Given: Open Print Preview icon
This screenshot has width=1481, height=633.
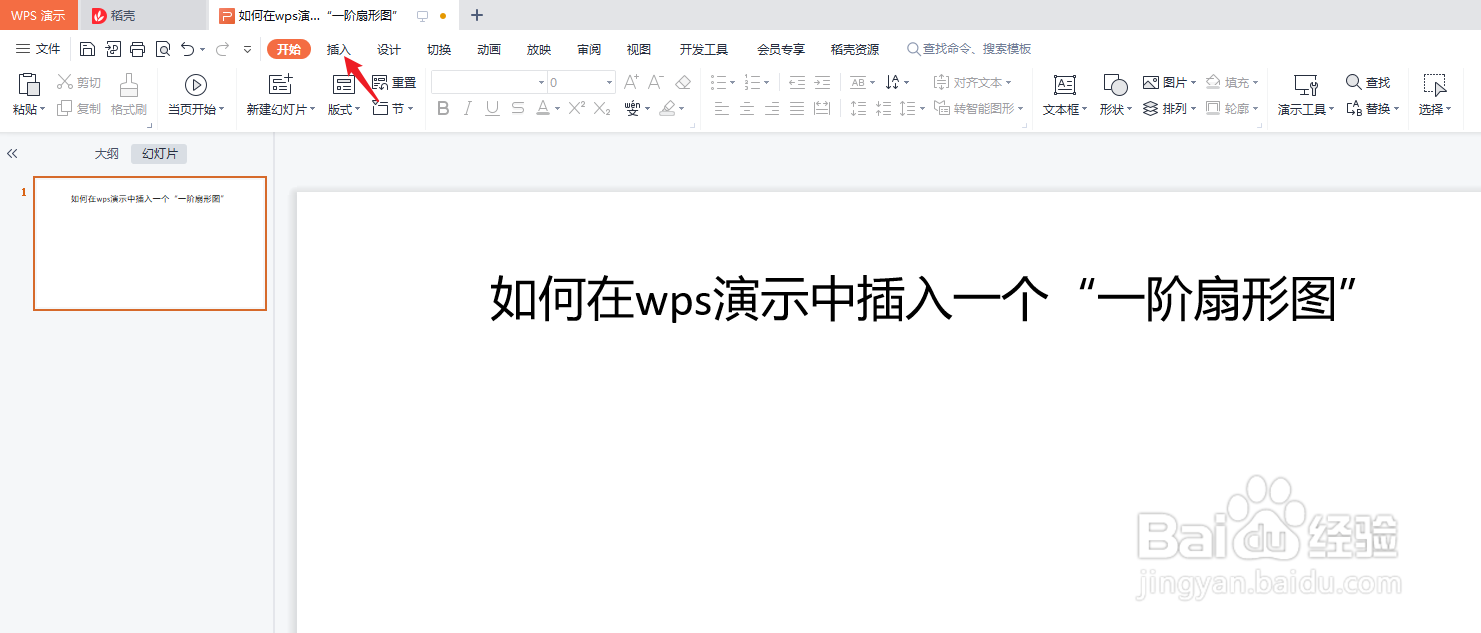Looking at the screenshot, I should point(163,49).
